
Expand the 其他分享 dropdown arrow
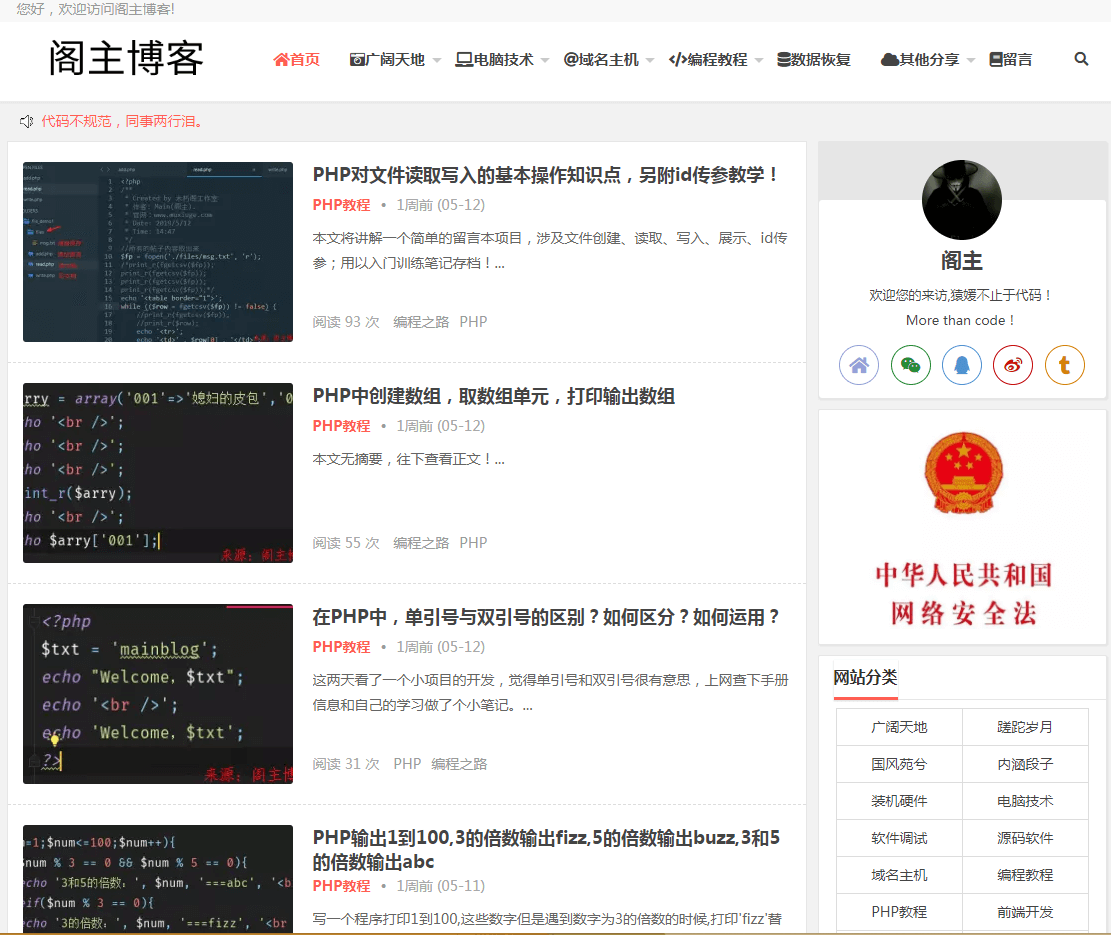click(x=971, y=61)
